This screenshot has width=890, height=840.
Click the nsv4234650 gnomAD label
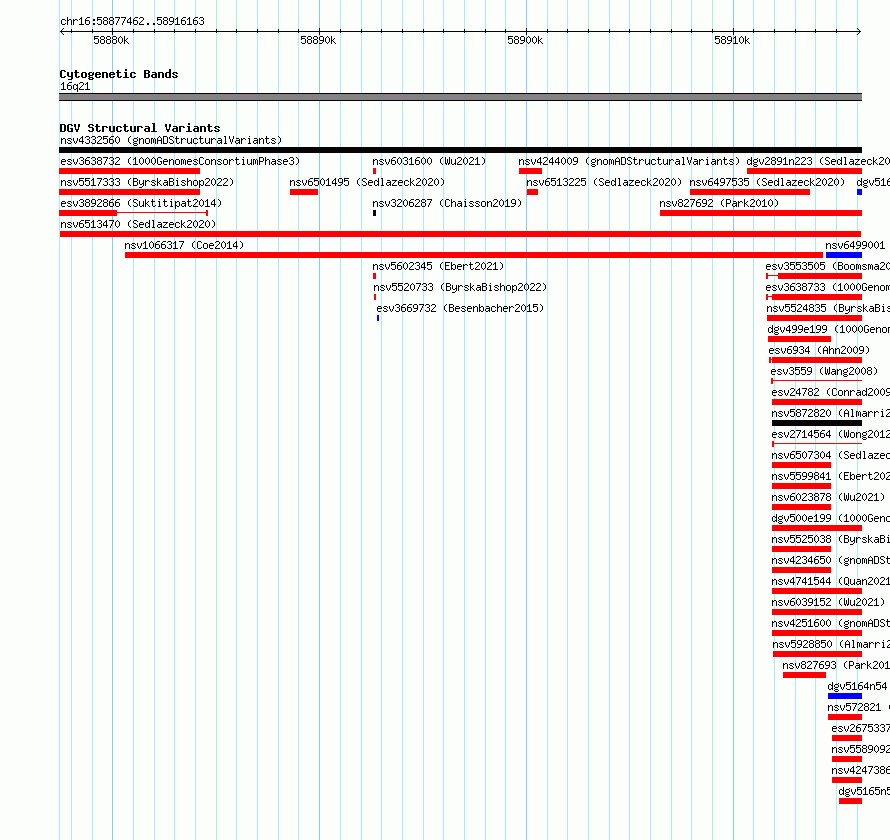[x=830, y=560]
